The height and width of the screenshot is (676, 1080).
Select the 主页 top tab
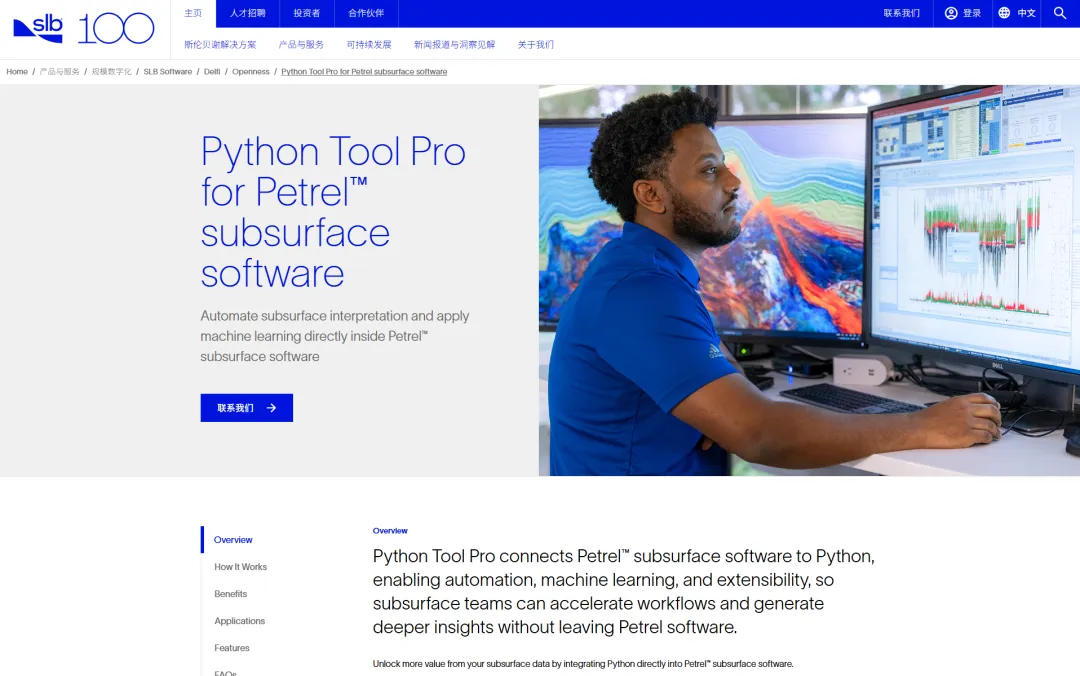(x=193, y=13)
